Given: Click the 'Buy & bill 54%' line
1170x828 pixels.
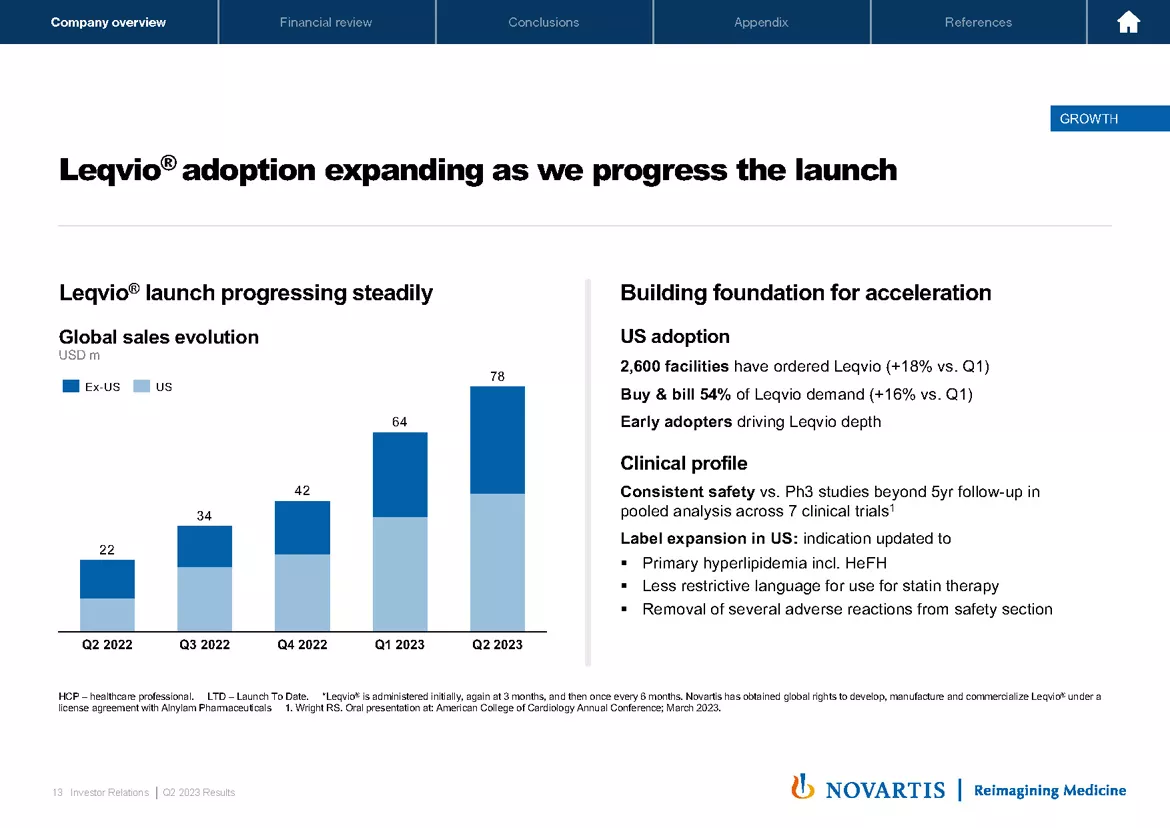Looking at the screenshot, I should pos(797,394).
